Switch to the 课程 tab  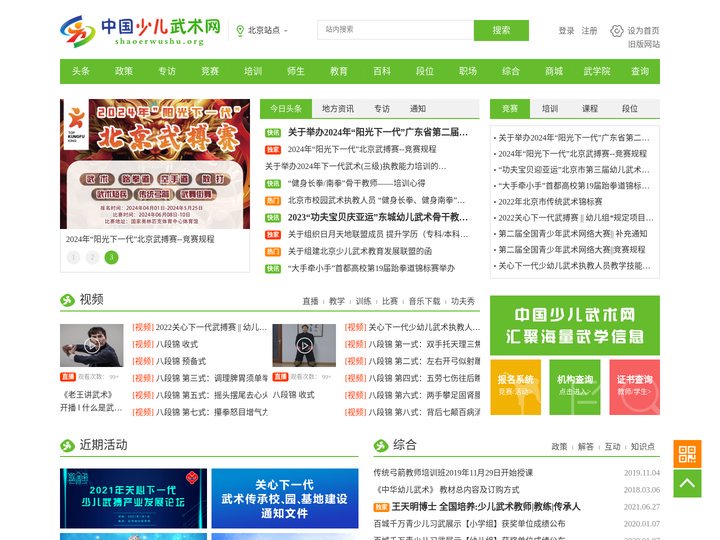(590, 109)
